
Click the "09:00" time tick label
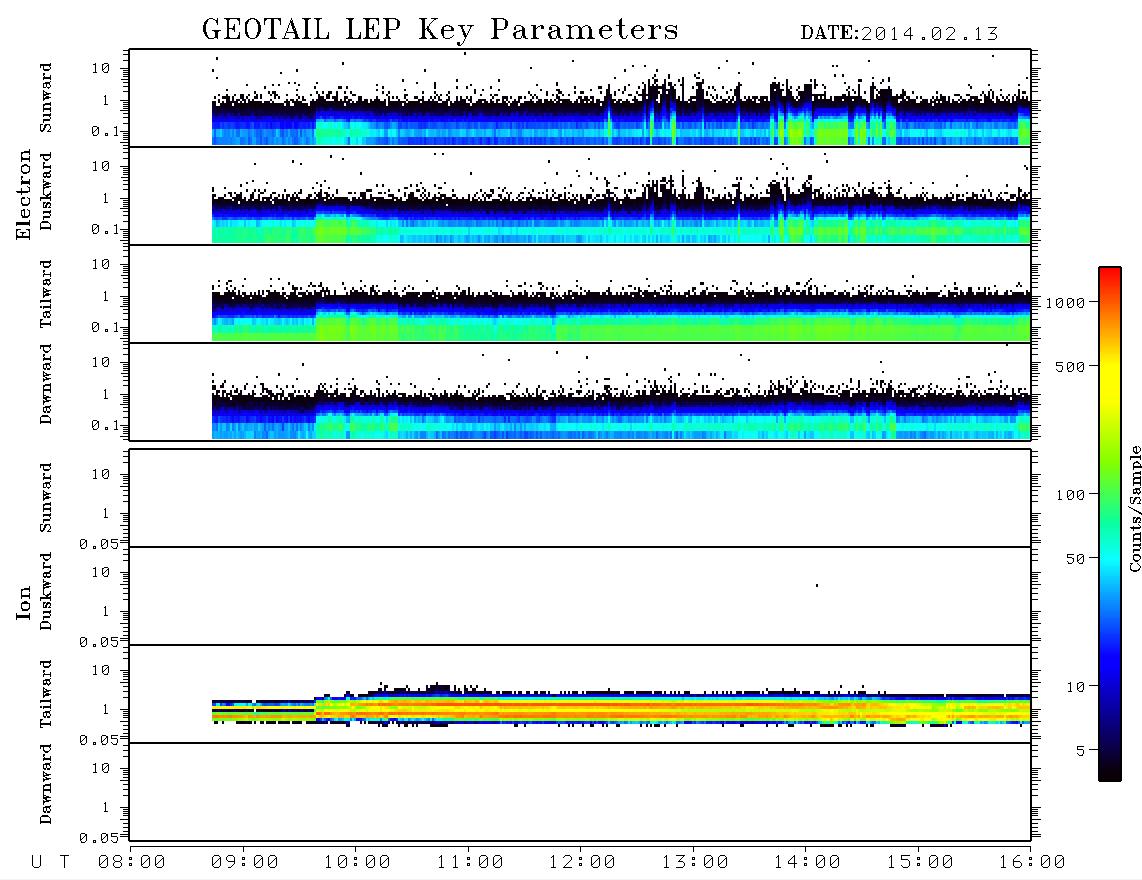[x=245, y=863]
